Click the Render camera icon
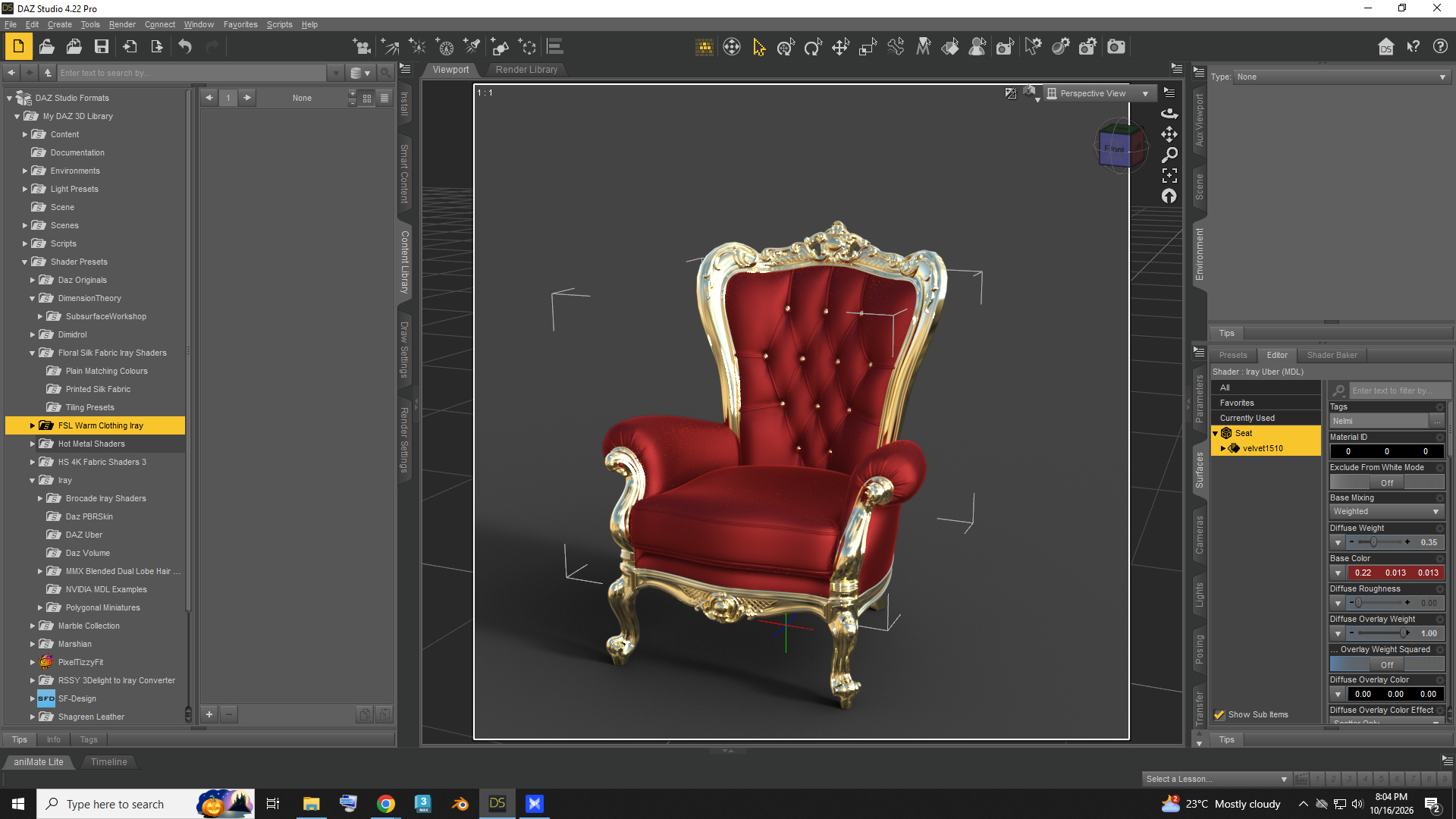Screen dimensions: 1456x819 [1116, 47]
